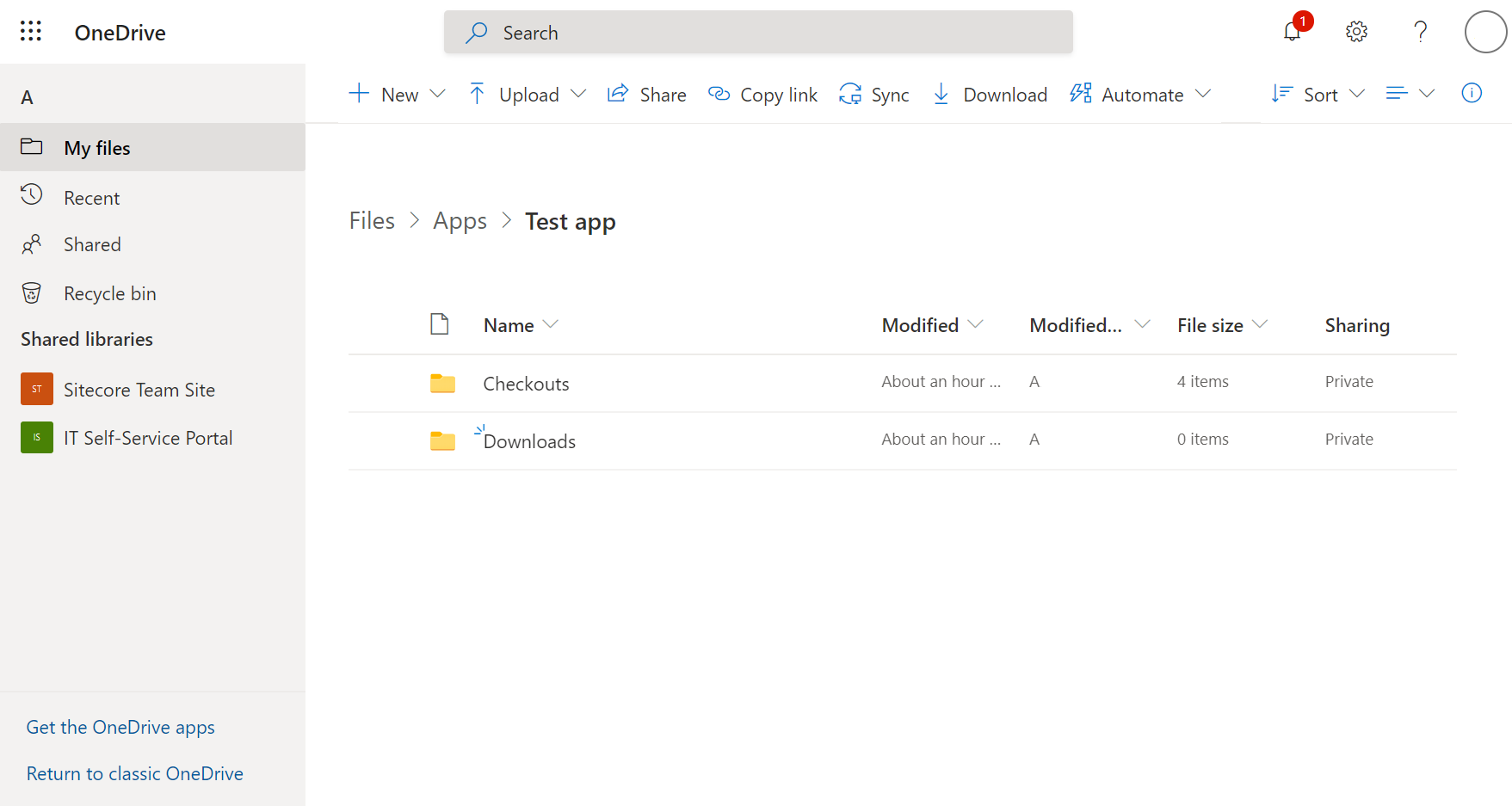Screen dimensions: 1512x806
Task: Open Recent in the sidebar
Action: (92, 198)
